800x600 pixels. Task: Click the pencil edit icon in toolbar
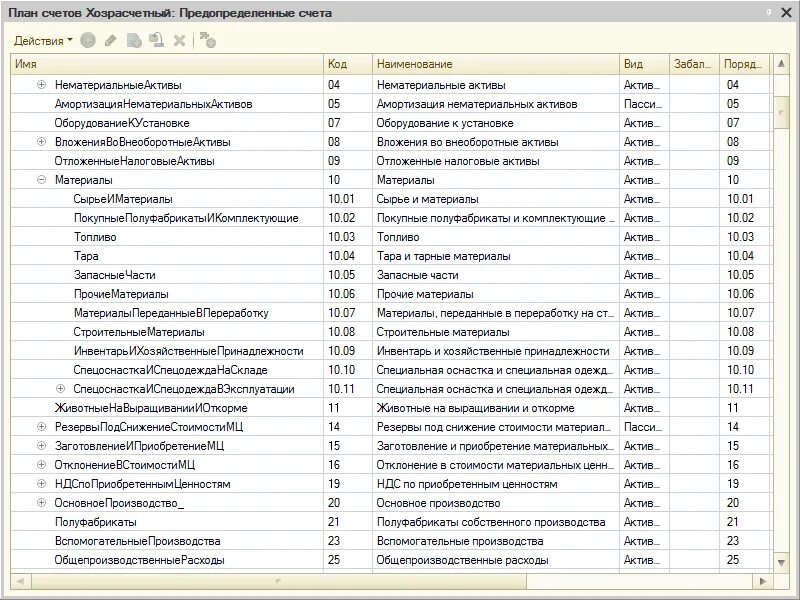pyautogui.click(x=111, y=40)
